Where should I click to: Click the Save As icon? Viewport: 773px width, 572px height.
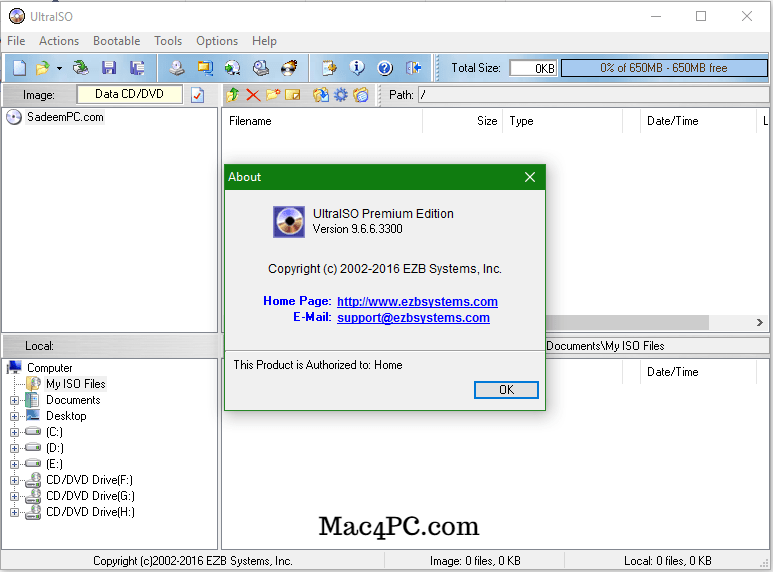coord(137,68)
